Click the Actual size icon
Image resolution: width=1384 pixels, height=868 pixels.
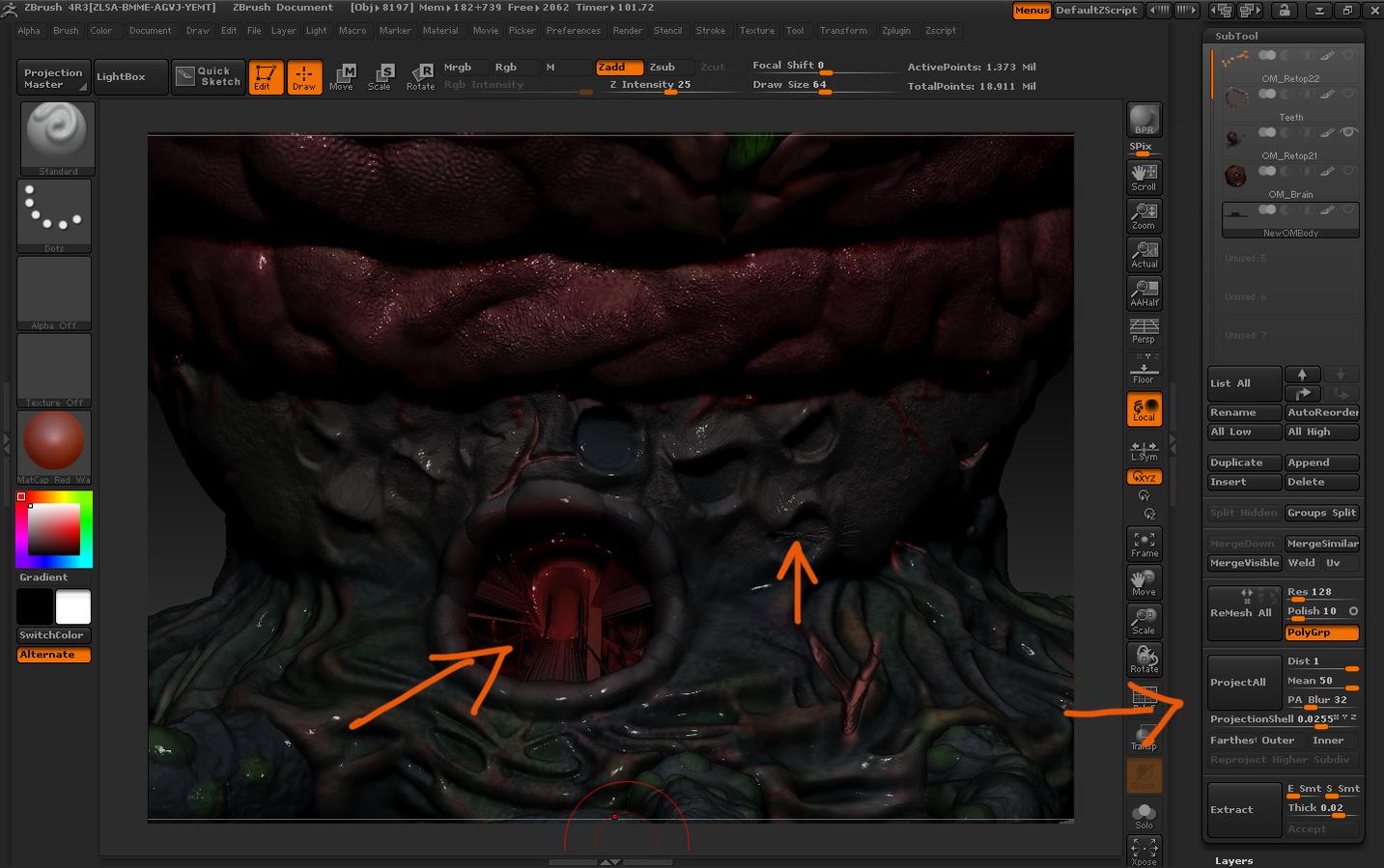click(x=1144, y=253)
